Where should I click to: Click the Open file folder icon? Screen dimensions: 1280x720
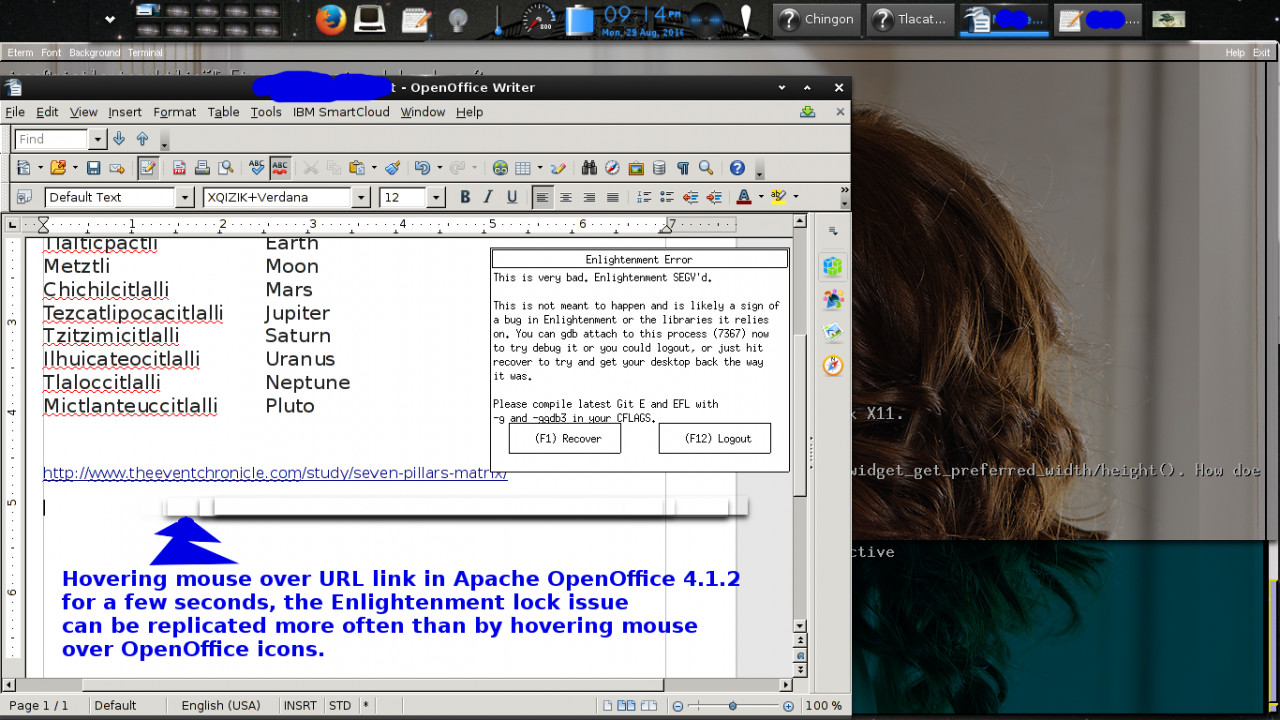[58, 168]
